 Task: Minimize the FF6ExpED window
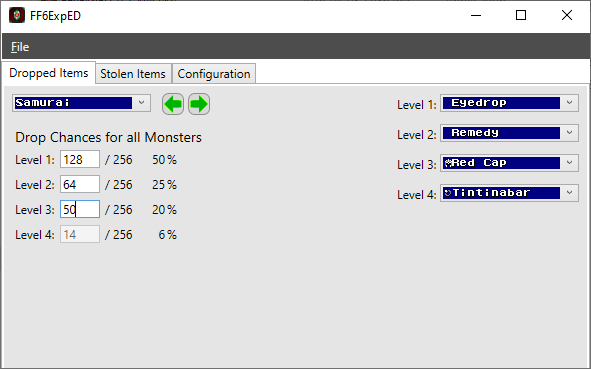[x=476, y=15]
